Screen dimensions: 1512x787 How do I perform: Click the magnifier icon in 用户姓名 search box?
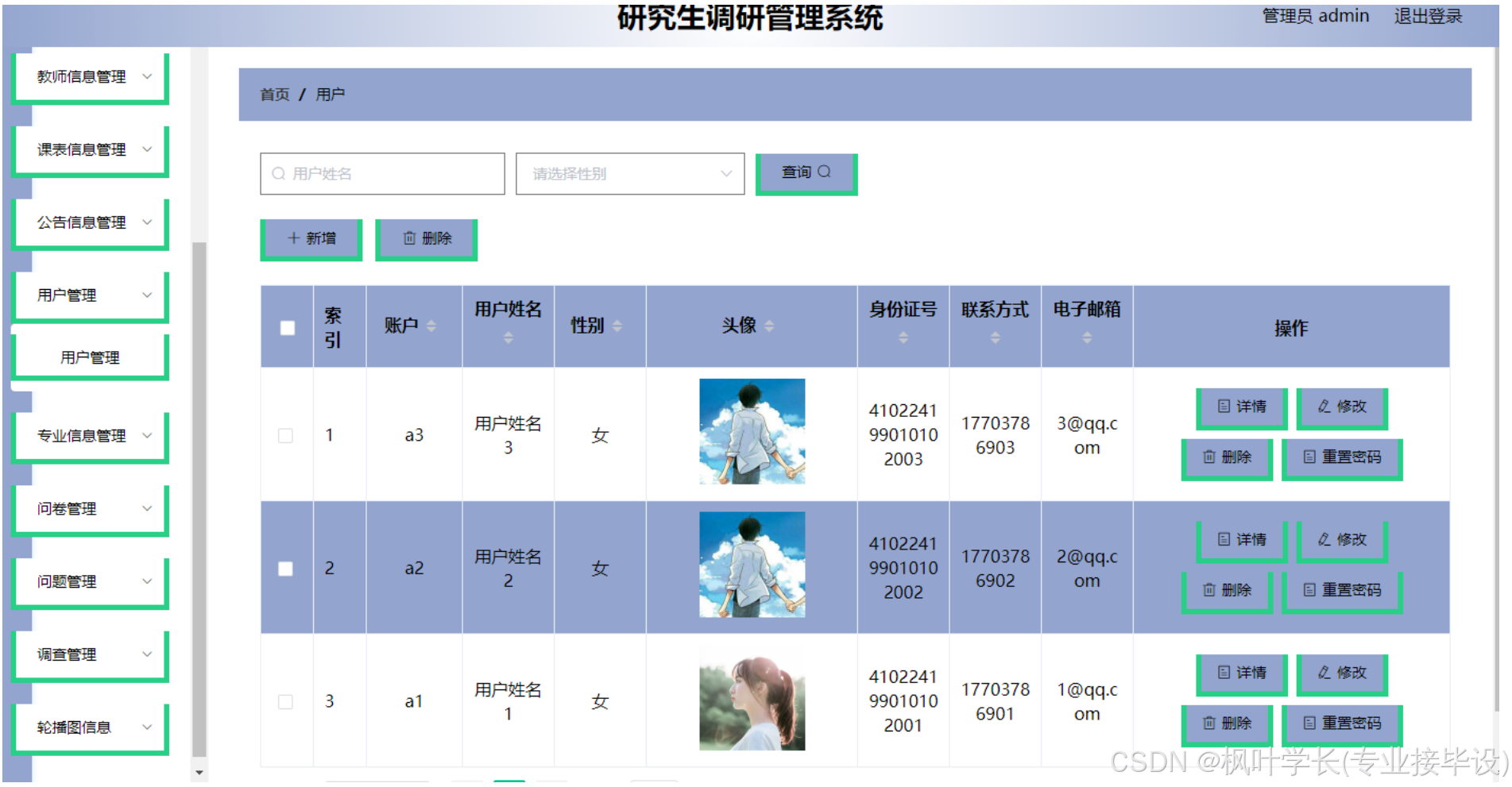pyautogui.click(x=278, y=174)
